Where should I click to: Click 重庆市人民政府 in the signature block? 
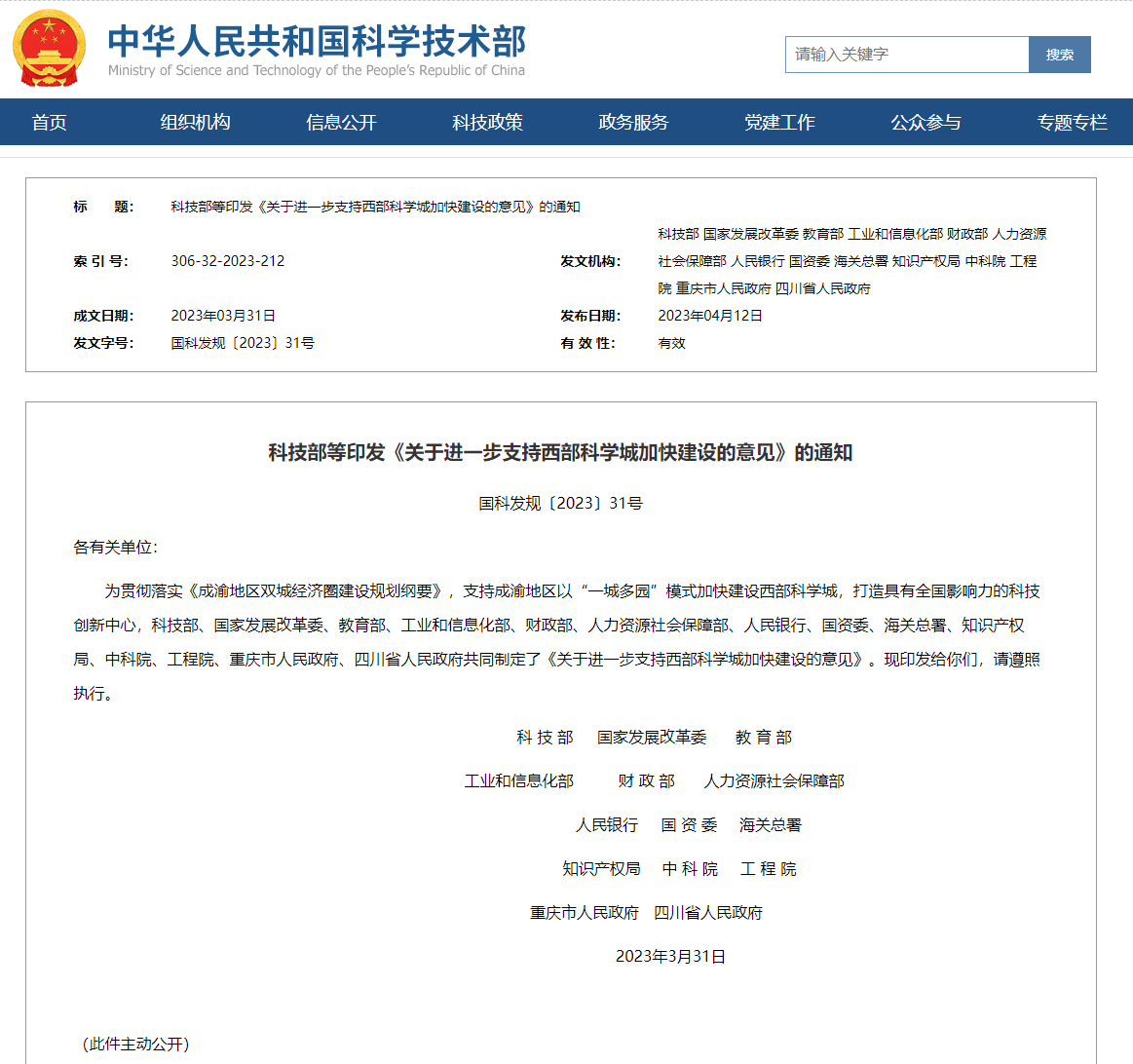point(585,913)
